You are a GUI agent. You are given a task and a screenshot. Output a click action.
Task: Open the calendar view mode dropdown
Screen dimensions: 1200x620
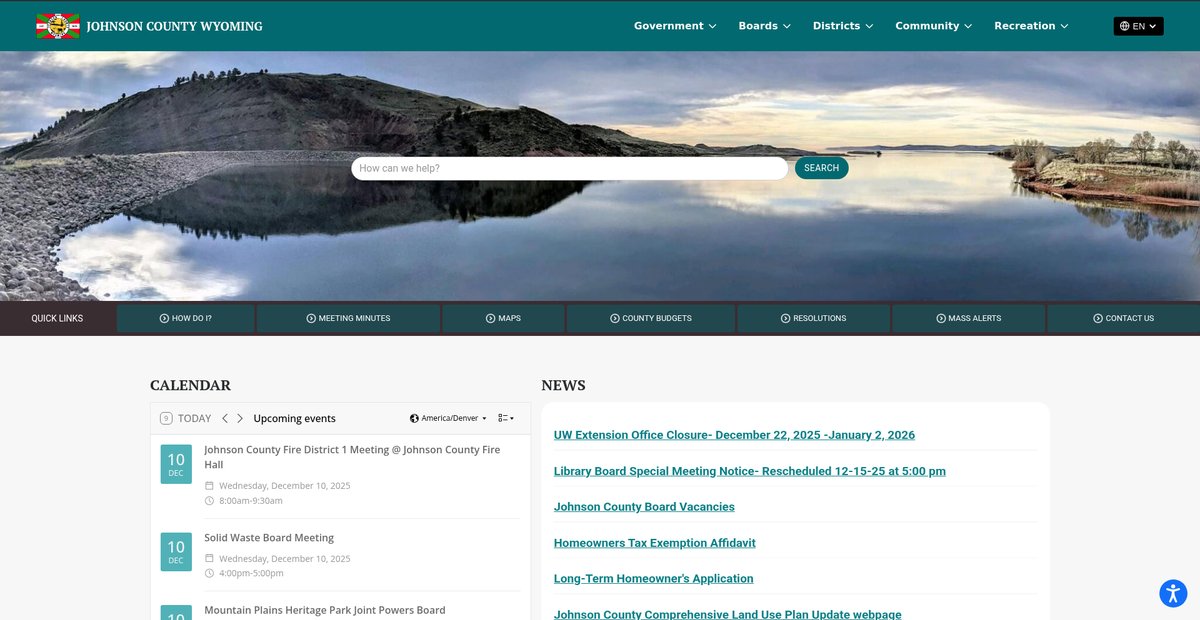506,418
